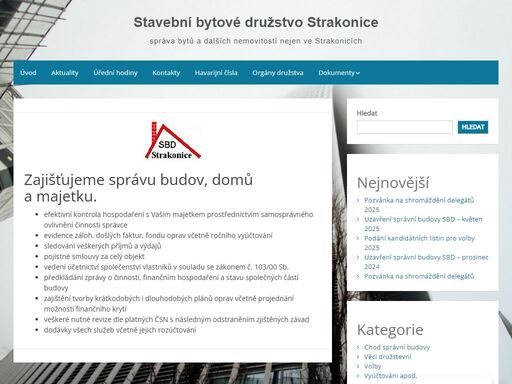Open category Věci družstevní
Screen dimensions: 512x384
[x=387, y=357]
